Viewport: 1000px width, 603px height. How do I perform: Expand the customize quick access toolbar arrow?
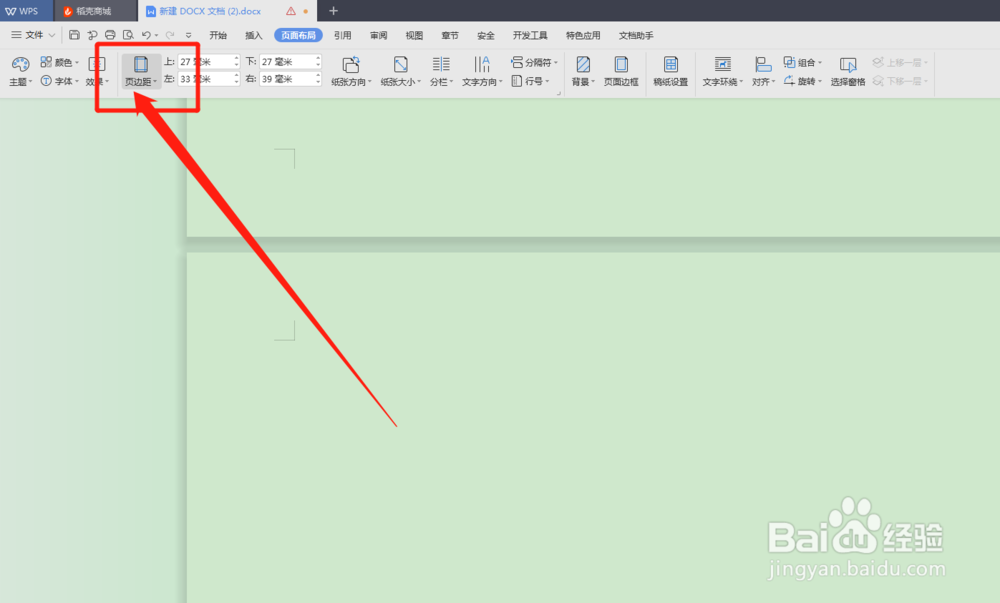click(188, 36)
